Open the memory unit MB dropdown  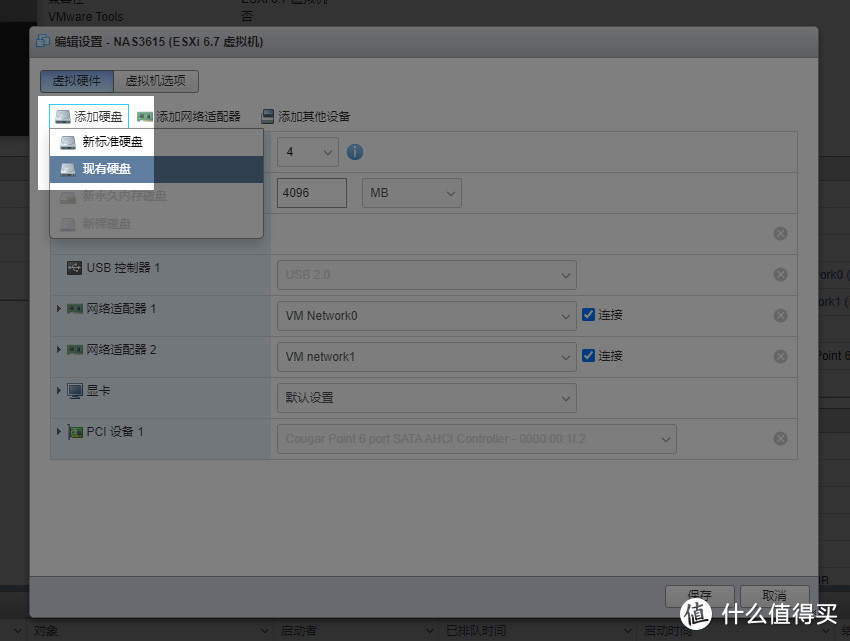pos(411,192)
